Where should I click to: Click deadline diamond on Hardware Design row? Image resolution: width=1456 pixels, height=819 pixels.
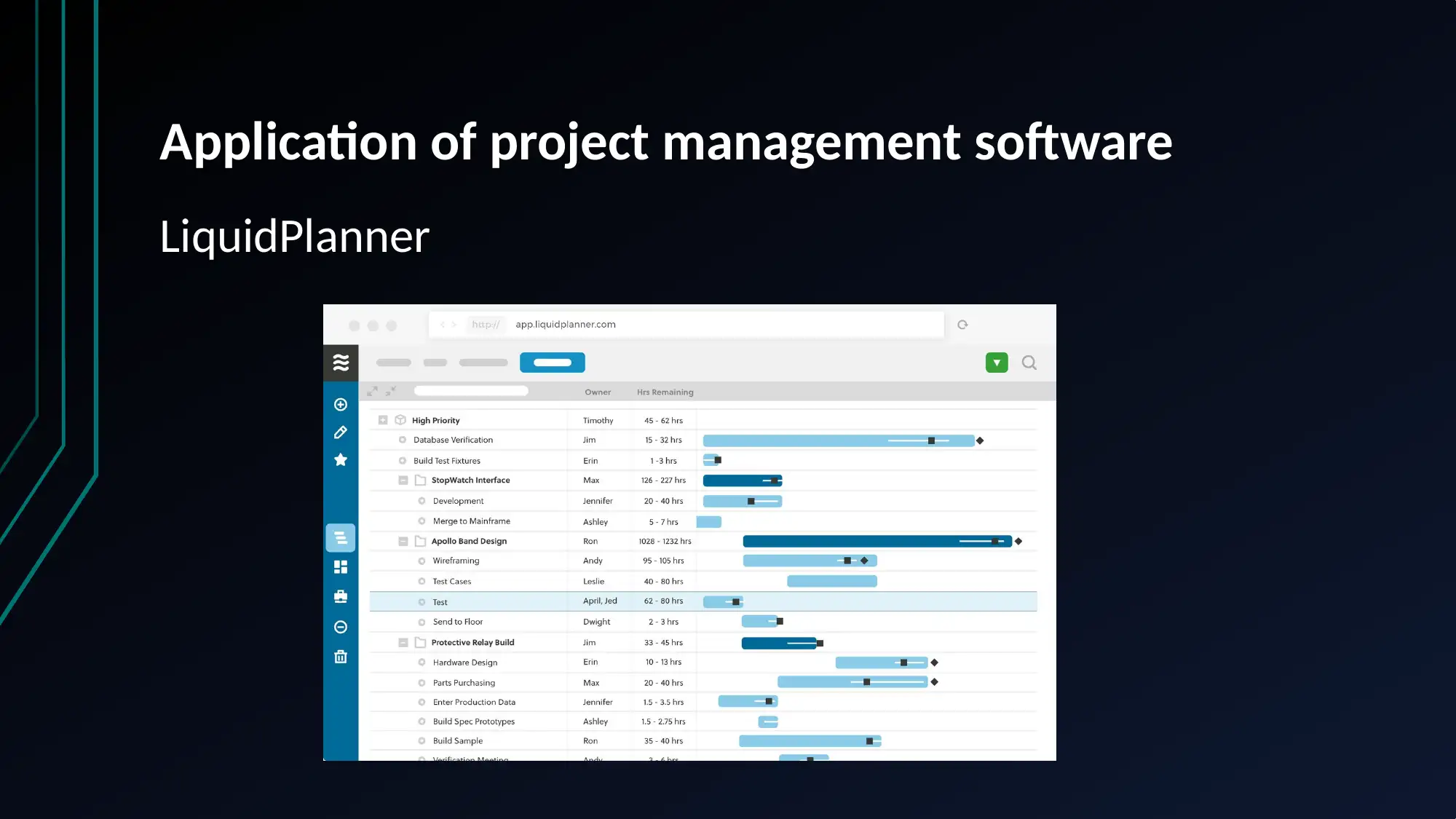pos(935,662)
